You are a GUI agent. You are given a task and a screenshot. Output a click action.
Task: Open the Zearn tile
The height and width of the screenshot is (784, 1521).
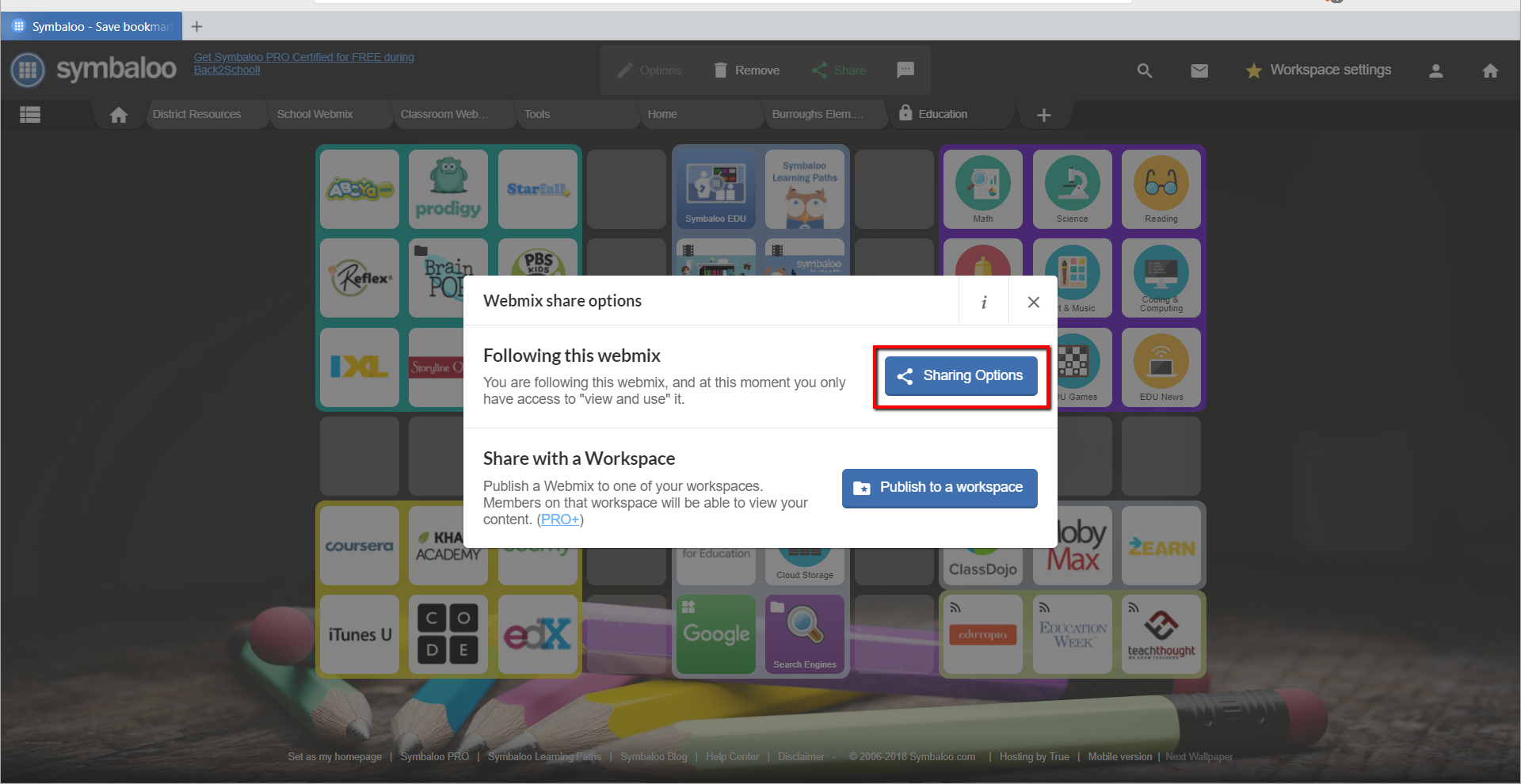coord(1161,546)
